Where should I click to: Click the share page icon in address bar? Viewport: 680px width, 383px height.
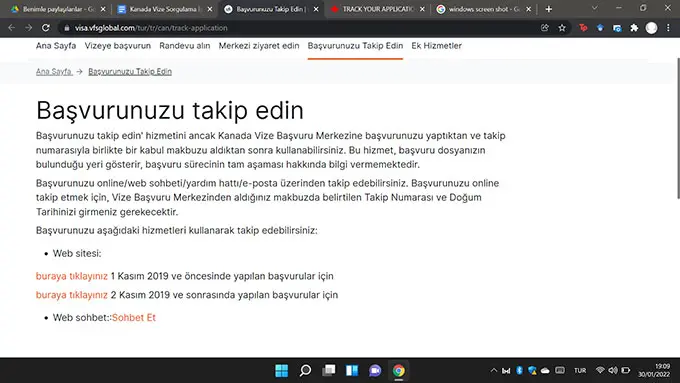(545, 28)
